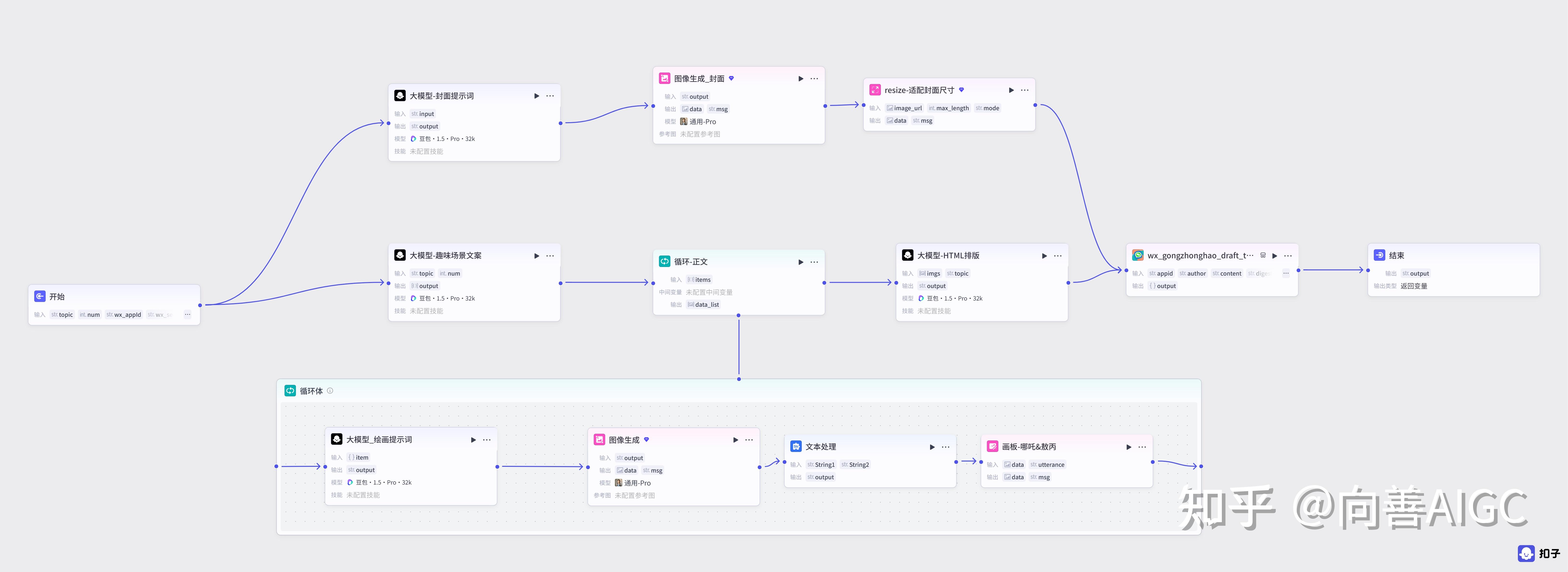Expand hidden inputs on 开始 node
The height and width of the screenshot is (572, 1568).
(x=187, y=315)
